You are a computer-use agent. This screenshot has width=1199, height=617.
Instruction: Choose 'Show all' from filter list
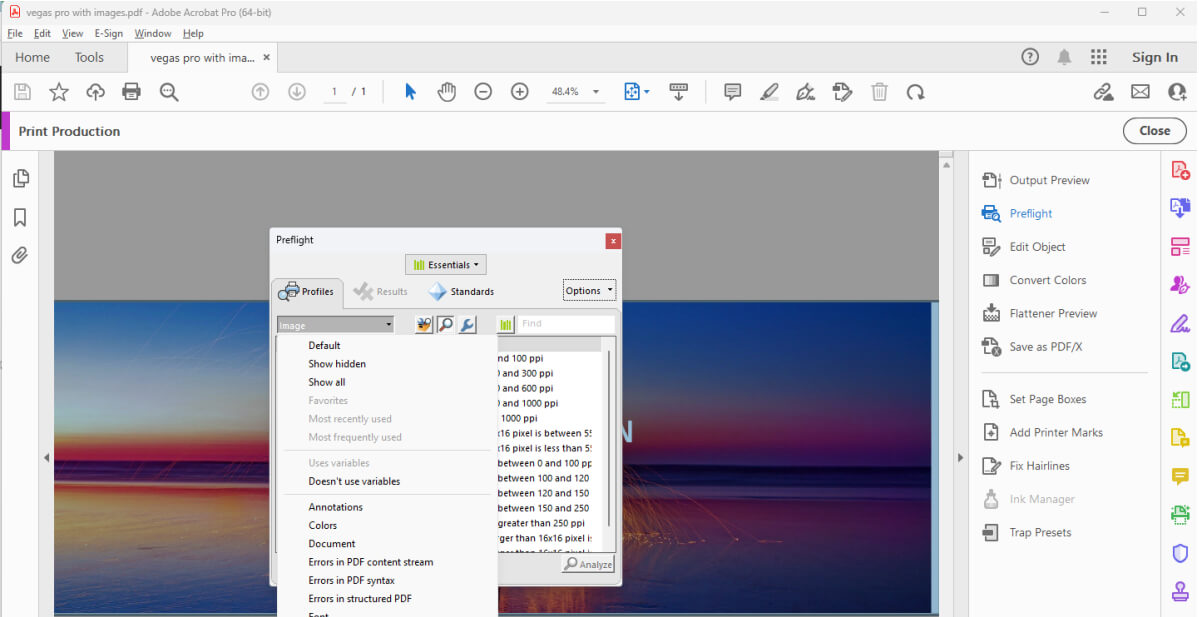click(x=327, y=382)
